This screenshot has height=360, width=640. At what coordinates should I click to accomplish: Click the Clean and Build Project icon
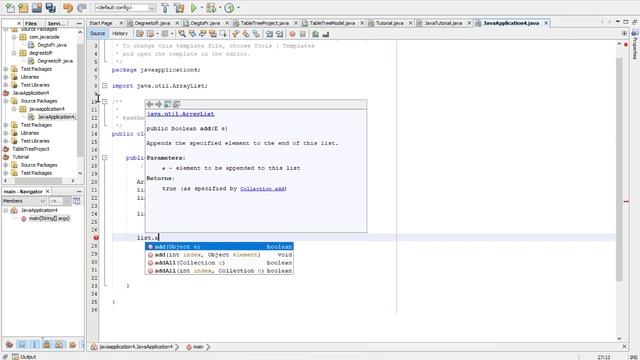(179, 7)
